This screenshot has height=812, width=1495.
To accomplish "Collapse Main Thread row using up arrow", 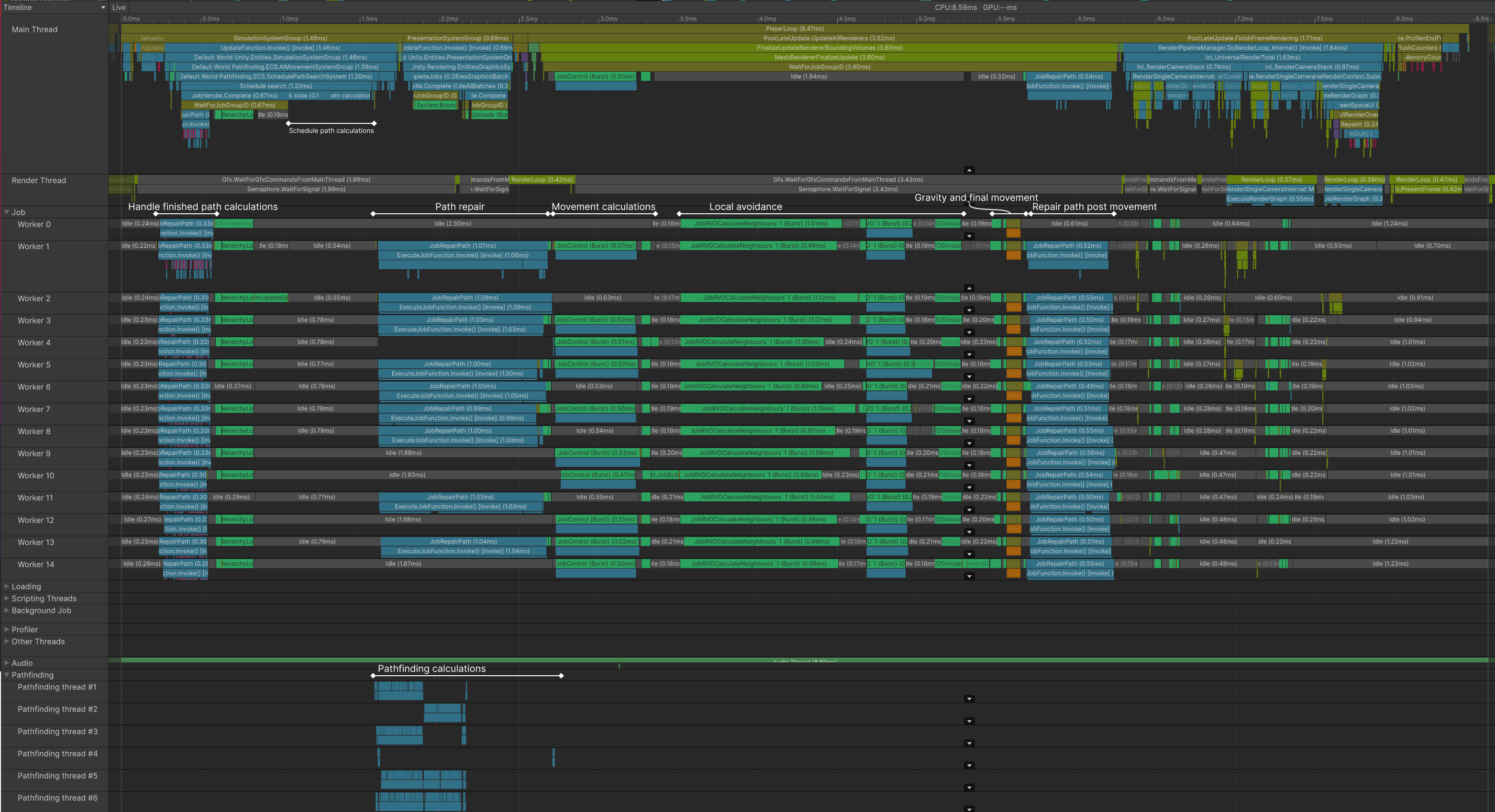I will [x=969, y=170].
